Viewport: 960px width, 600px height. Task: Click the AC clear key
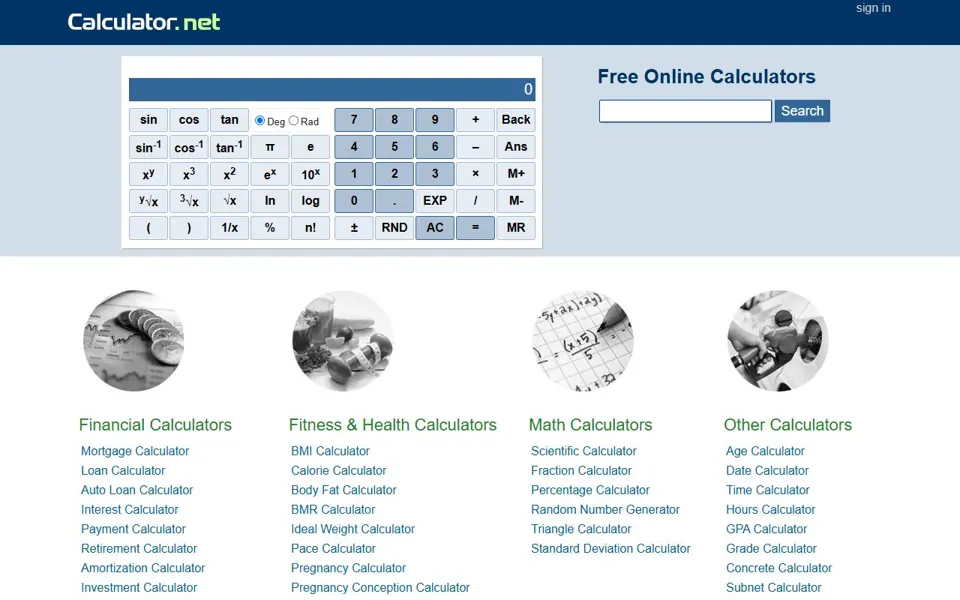click(x=435, y=228)
